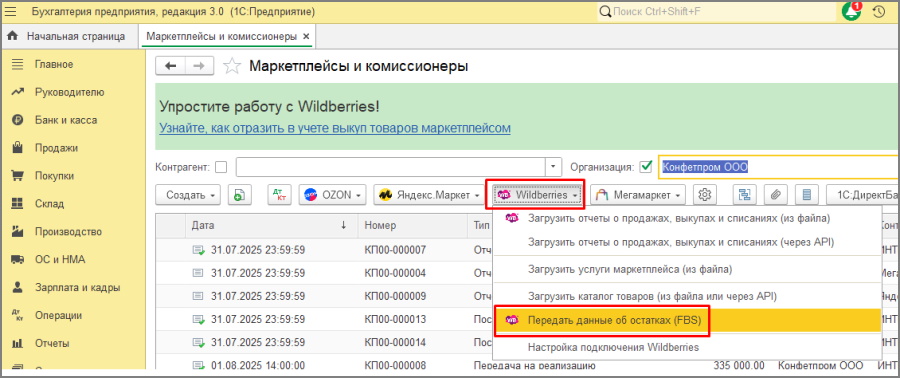Screen dimensions: 900x378
Task: Select Загрузить отчеты о продажах (через API)
Action: click(x=686, y=242)
